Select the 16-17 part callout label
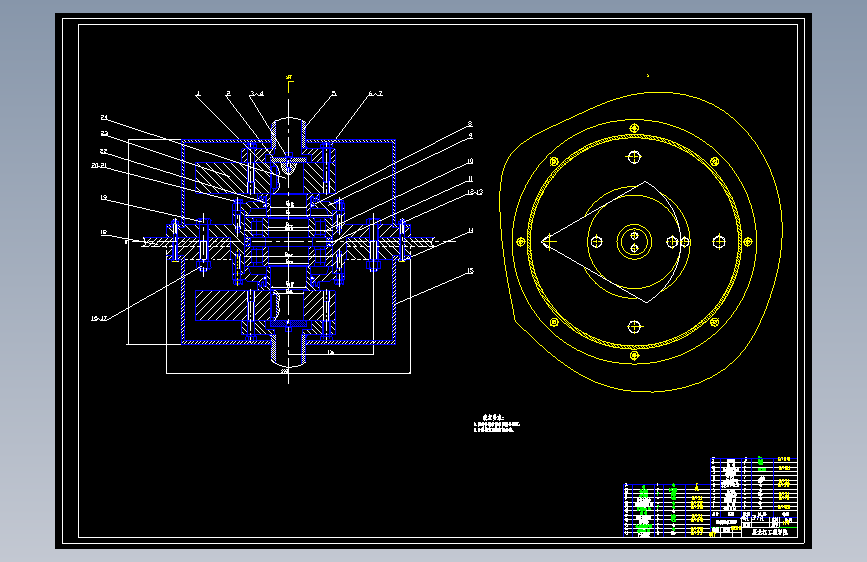 tap(98, 319)
